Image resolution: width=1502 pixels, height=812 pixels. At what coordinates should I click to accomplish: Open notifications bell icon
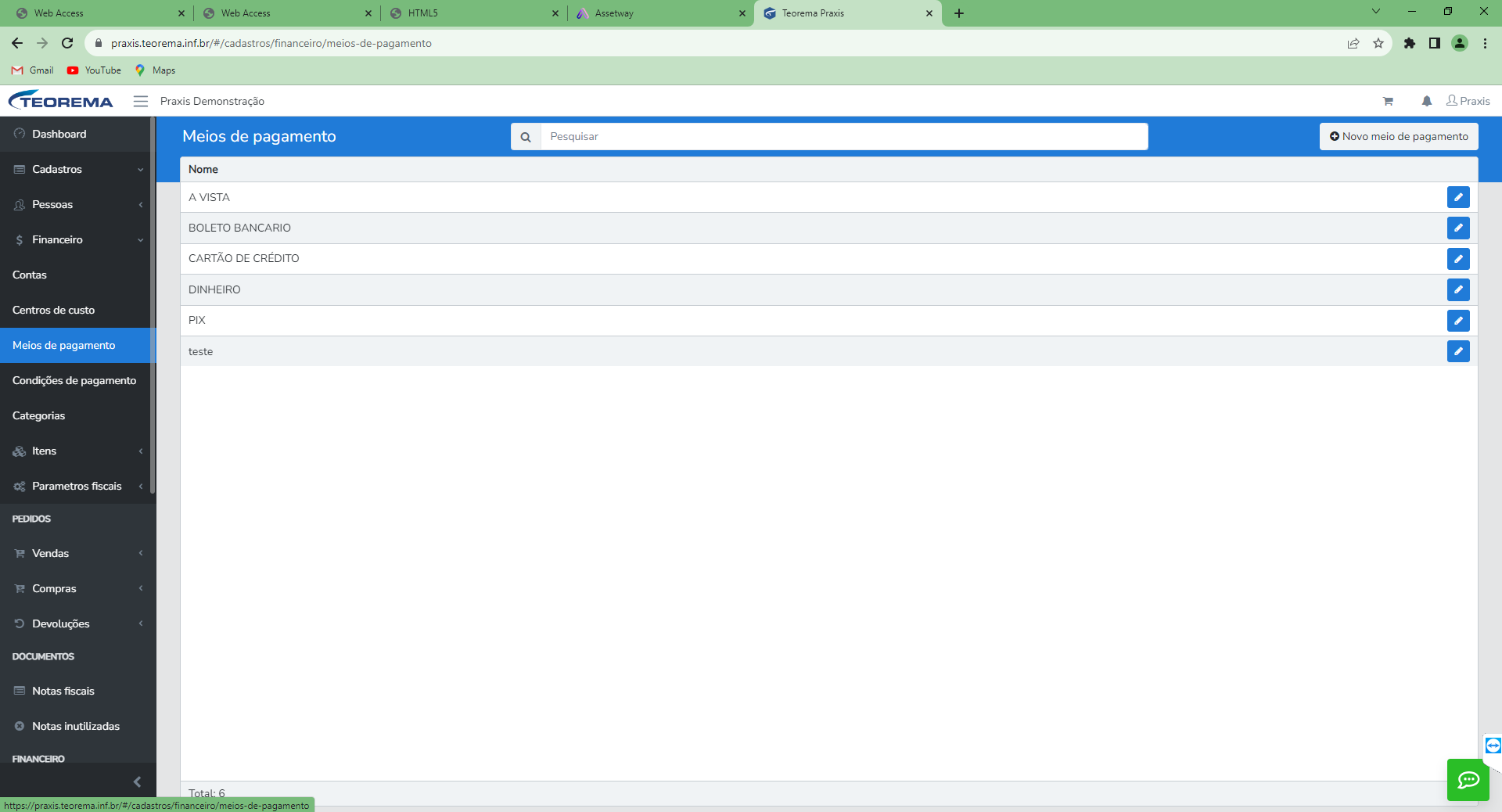[x=1427, y=101]
